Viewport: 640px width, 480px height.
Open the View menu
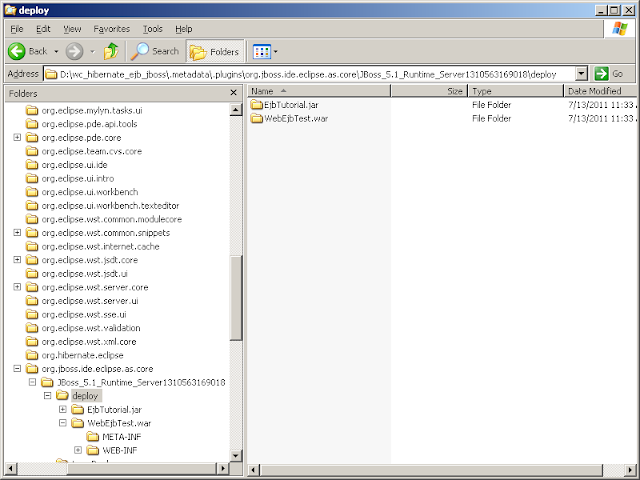click(x=72, y=29)
